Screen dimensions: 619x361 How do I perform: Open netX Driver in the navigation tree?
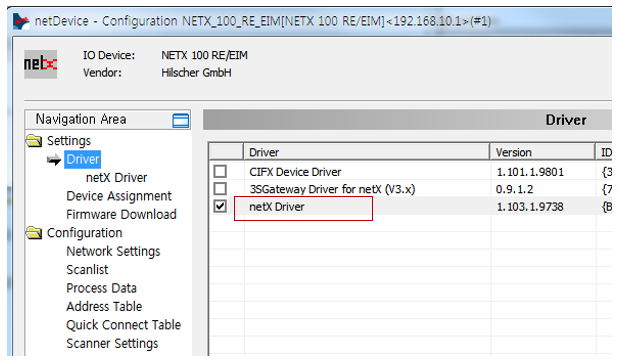click(116, 178)
